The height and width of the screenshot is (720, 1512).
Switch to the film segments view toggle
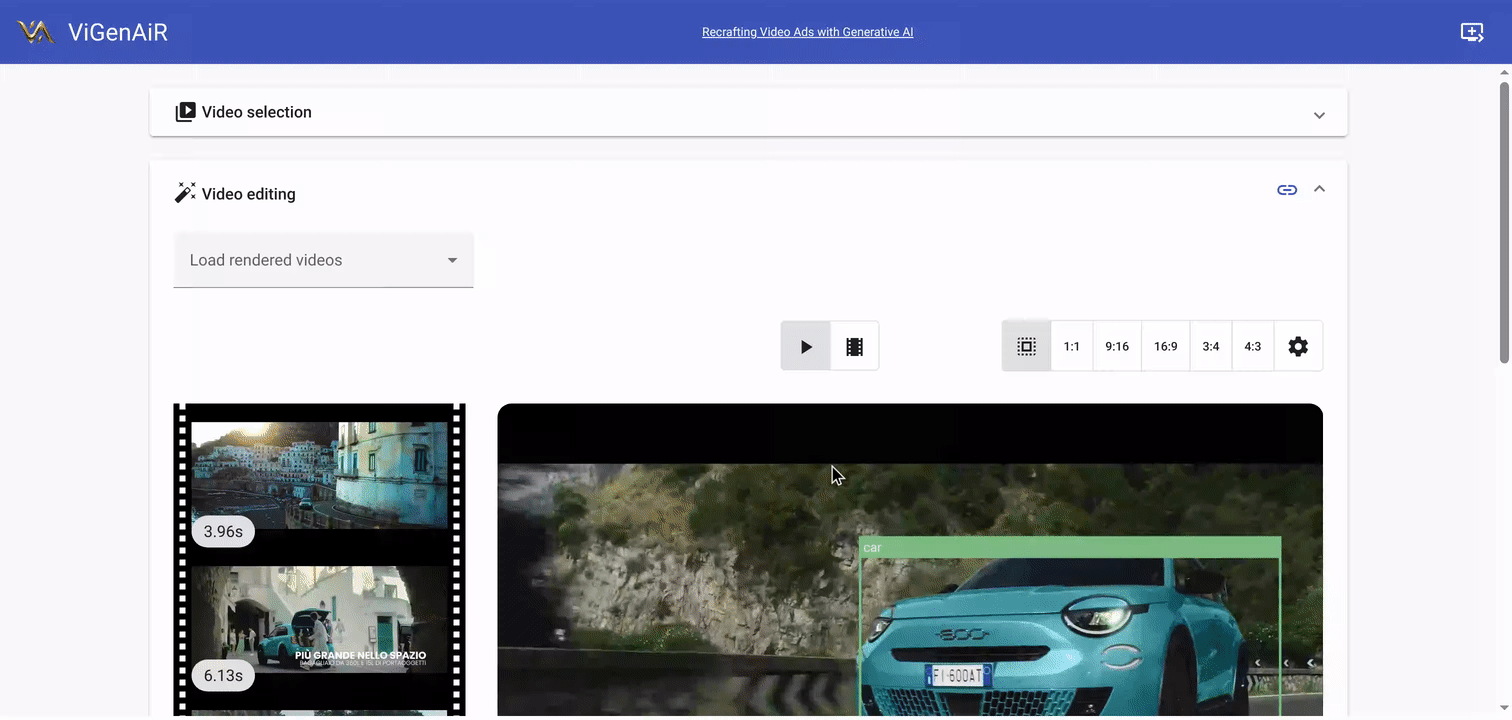click(855, 346)
